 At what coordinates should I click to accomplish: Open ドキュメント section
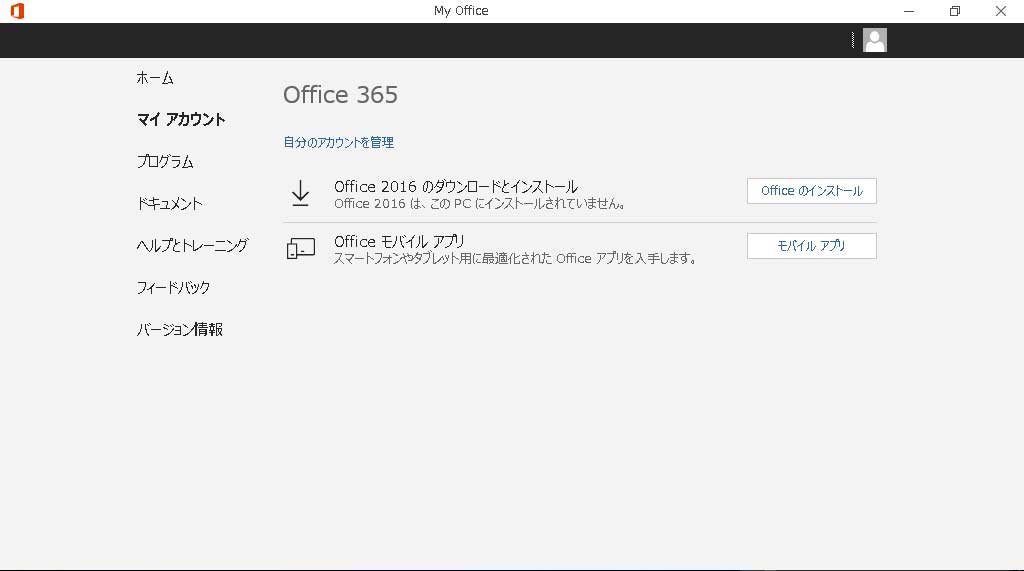click(x=169, y=204)
